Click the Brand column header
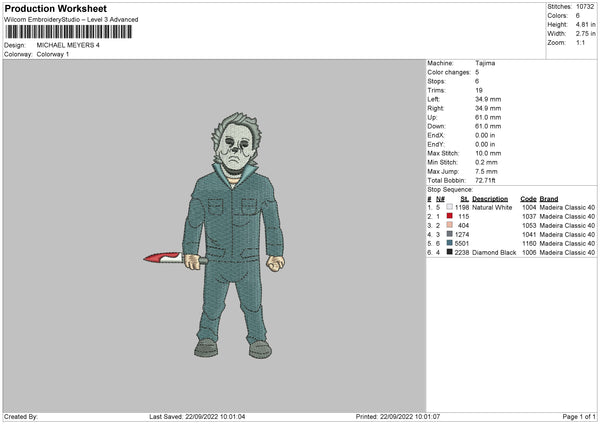 pos(549,199)
